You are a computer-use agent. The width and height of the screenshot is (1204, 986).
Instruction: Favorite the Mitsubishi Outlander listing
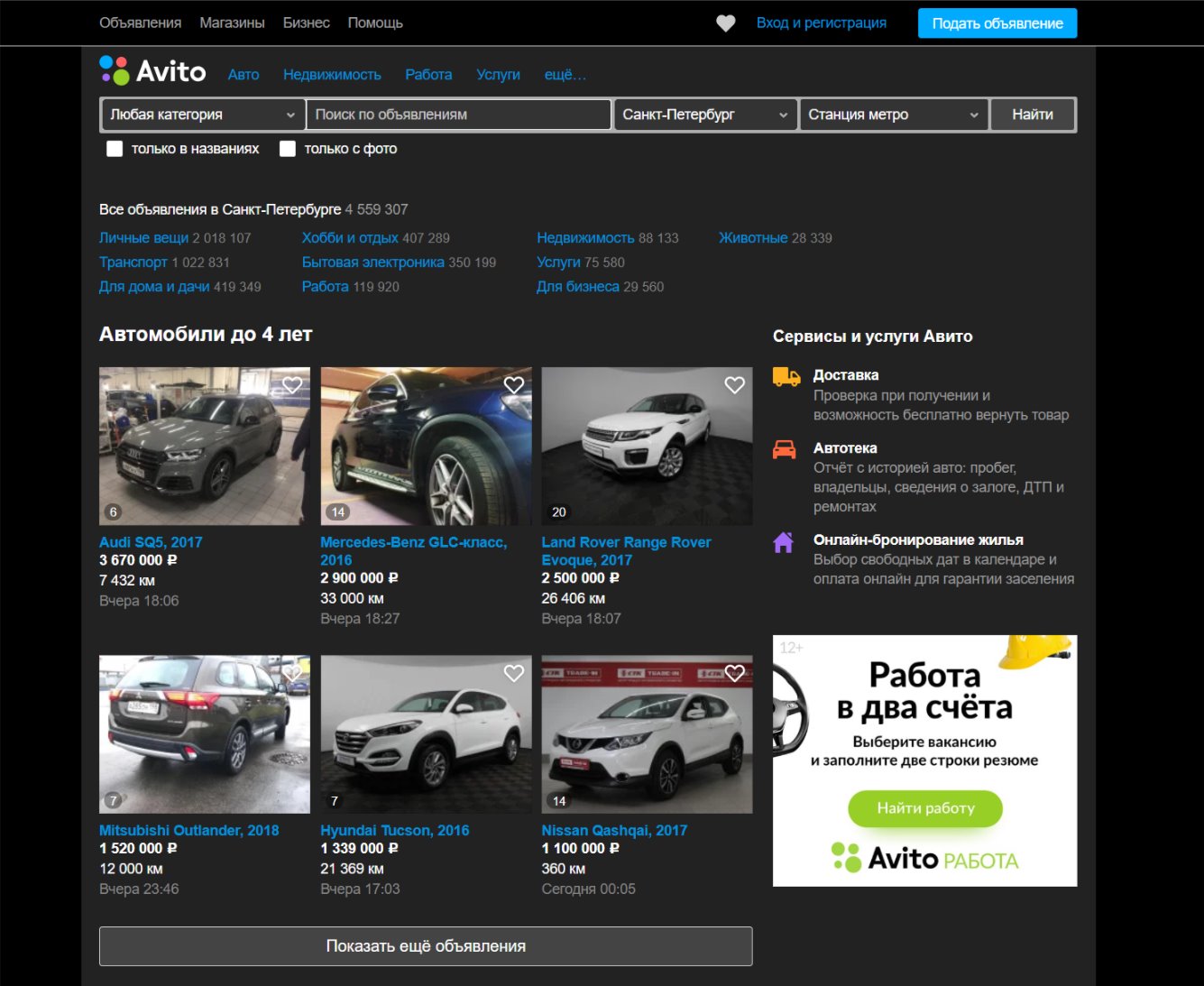291,673
